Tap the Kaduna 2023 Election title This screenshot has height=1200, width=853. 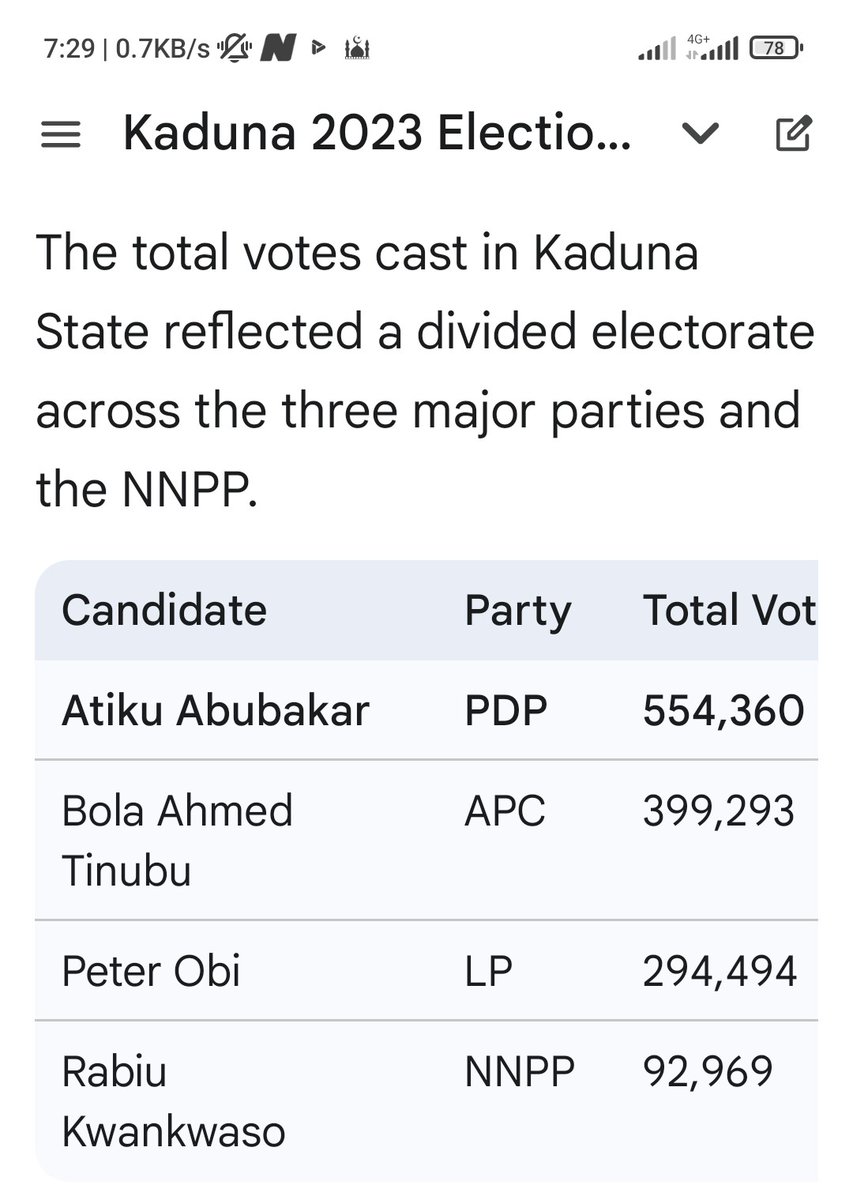(377, 134)
